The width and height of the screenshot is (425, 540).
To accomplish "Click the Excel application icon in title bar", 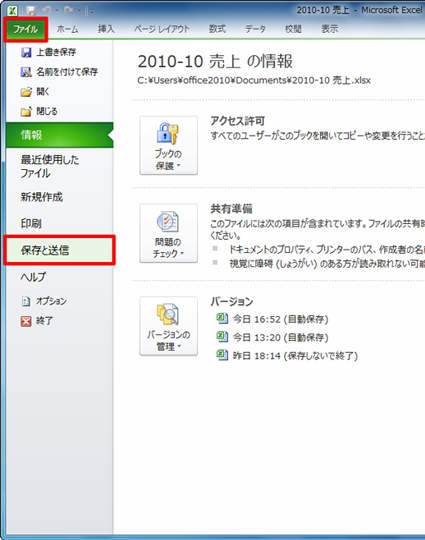I will (13, 11).
